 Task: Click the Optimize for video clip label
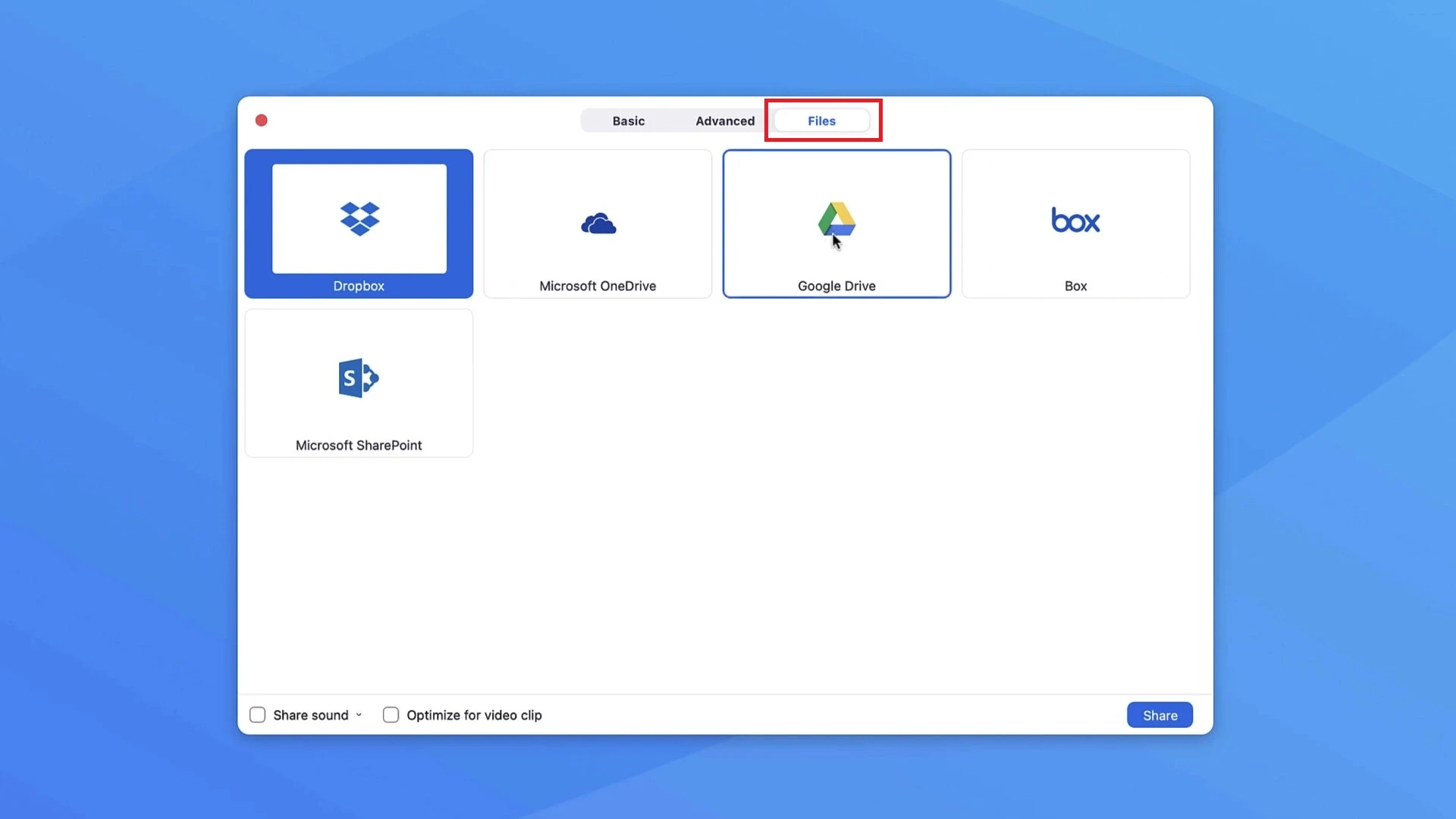[474, 715]
